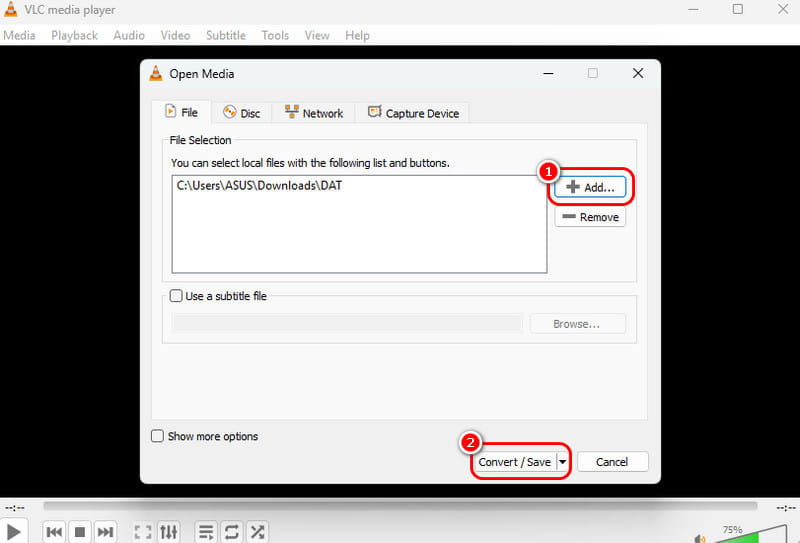This screenshot has height=543, width=800.
Task: Mute audio via speaker icon
Action: [x=699, y=538]
